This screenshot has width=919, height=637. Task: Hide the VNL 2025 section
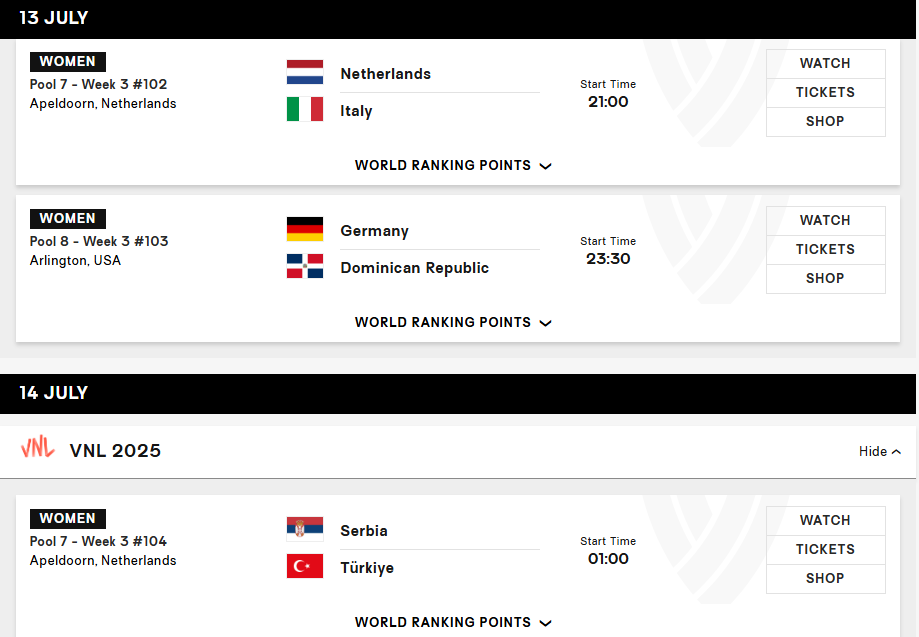pos(880,451)
